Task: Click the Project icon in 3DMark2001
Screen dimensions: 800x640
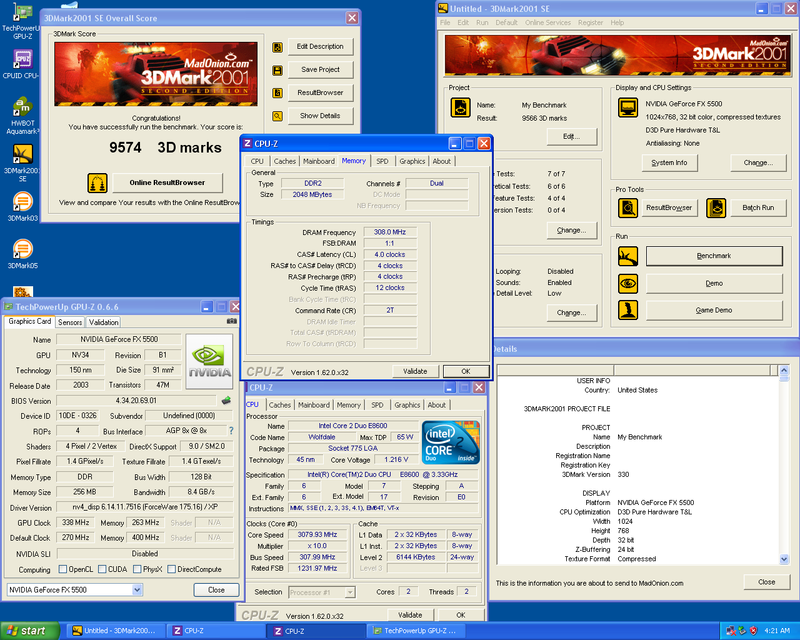Action: point(460,108)
